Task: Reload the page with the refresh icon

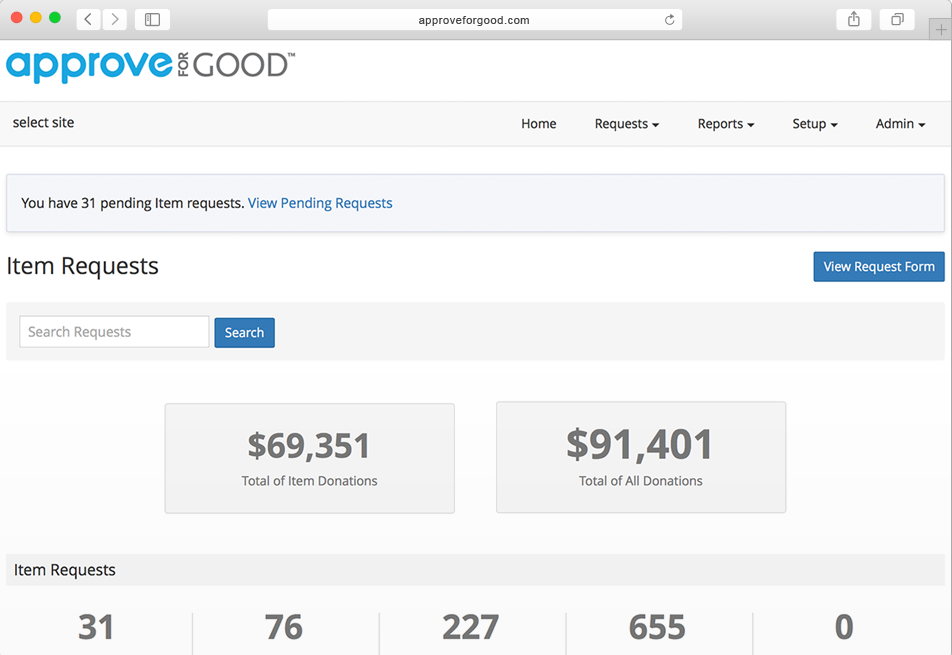Action: (669, 20)
